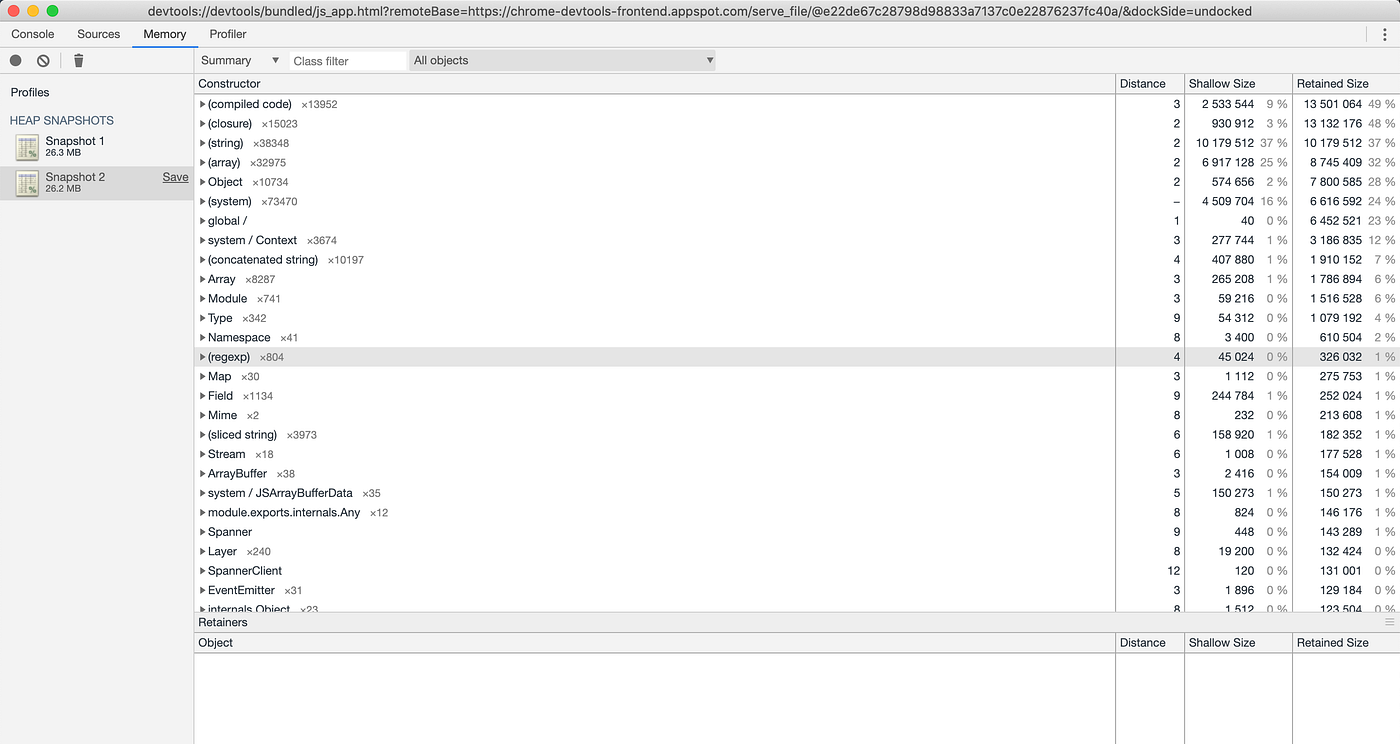Open the Retainers panel hamburger menu
The width and height of the screenshot is (1400, 744).
(x=1390, y=622)
